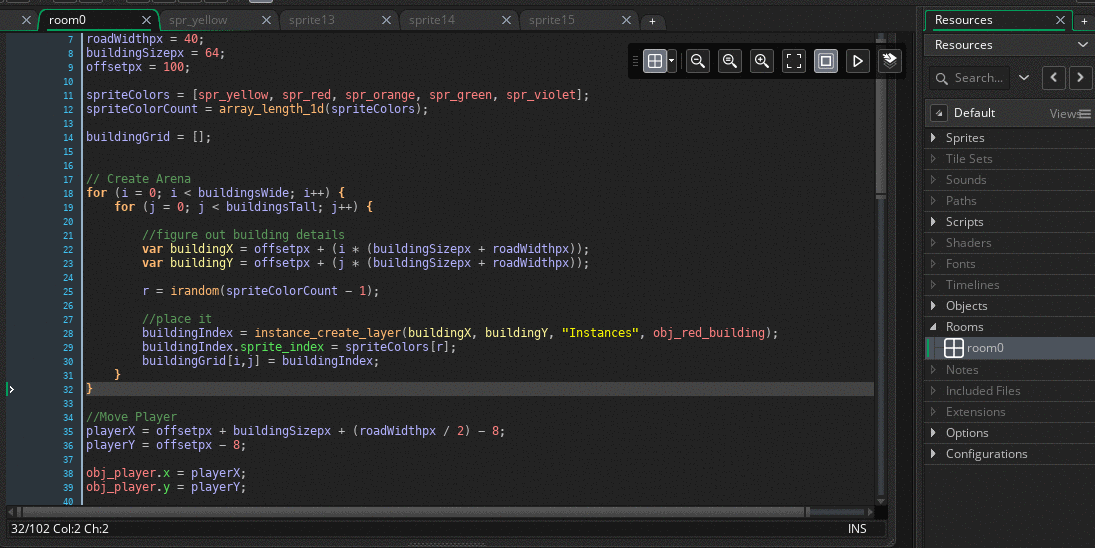Expand the Options folder
This screenshot has height=548, width=1095.
(x=934, y=432)
